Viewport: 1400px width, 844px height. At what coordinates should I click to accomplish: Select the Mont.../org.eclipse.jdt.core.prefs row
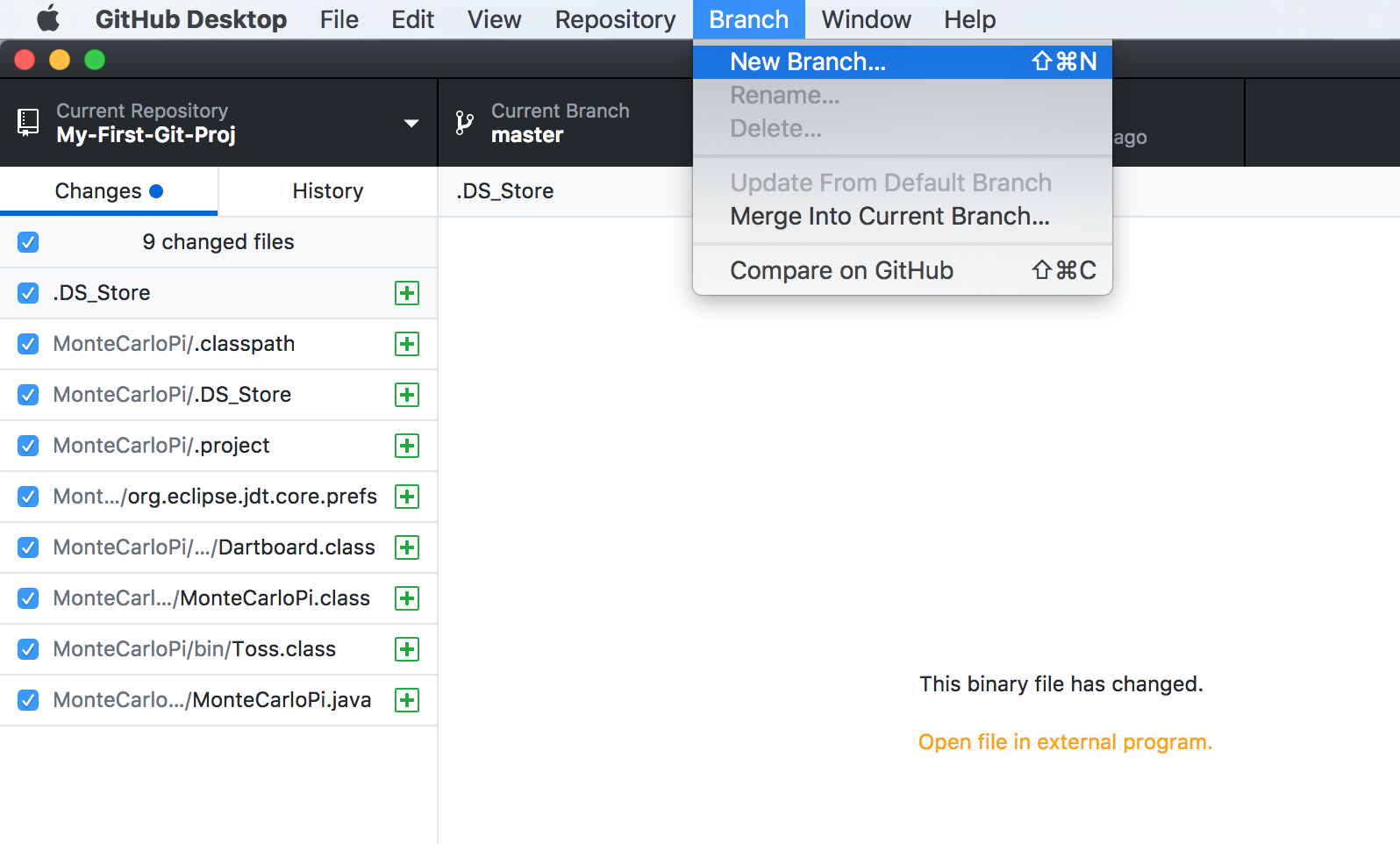point(218,497)
